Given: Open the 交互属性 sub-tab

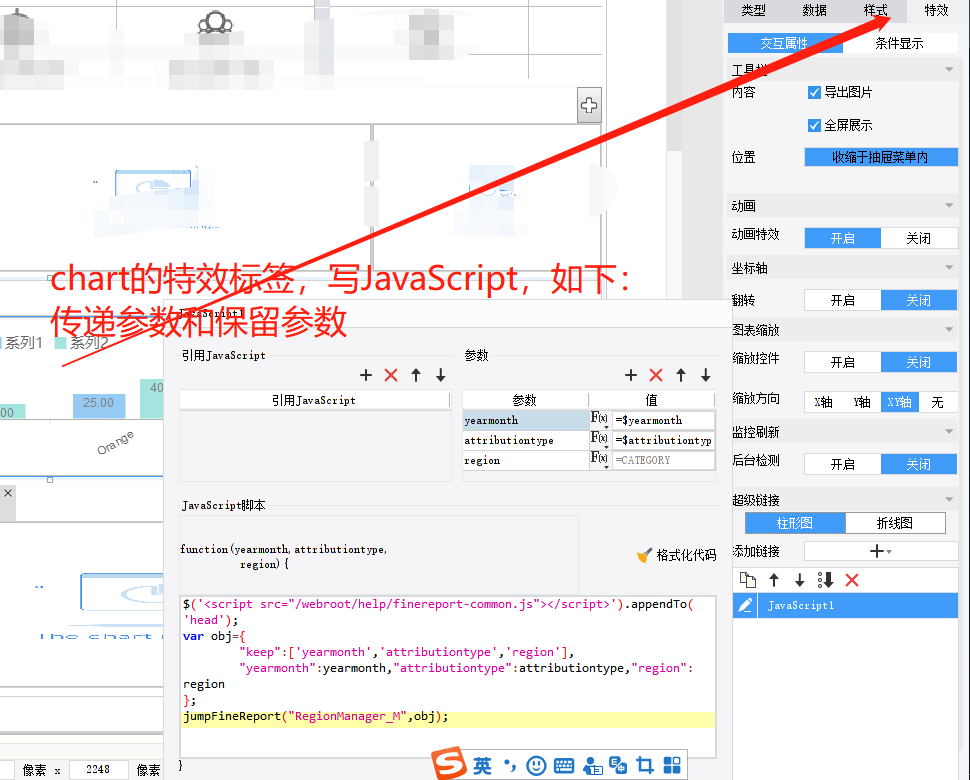Looking at the screenshot, I should pos(785,43).
